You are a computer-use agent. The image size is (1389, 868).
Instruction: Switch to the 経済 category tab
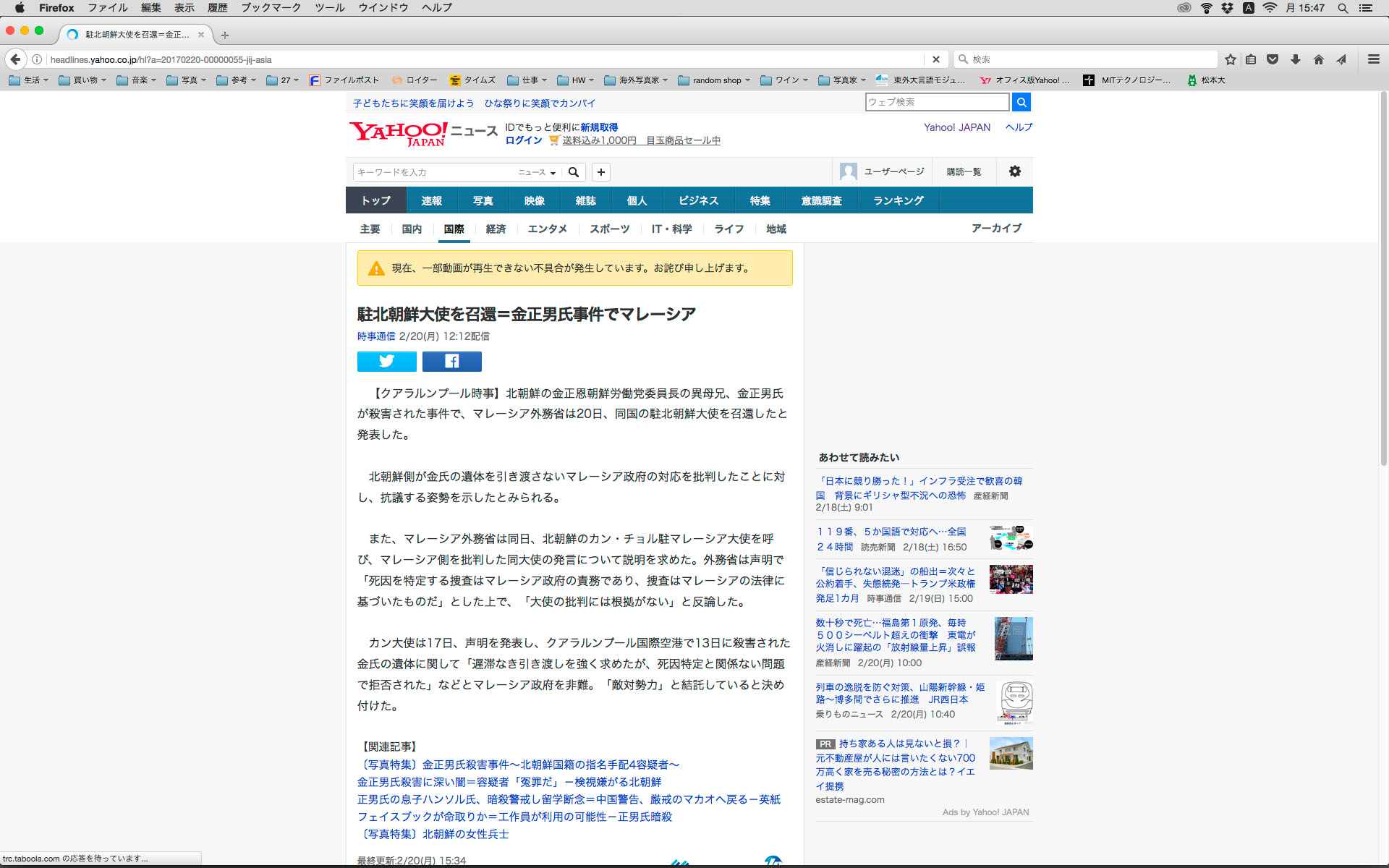pos(496,229)
